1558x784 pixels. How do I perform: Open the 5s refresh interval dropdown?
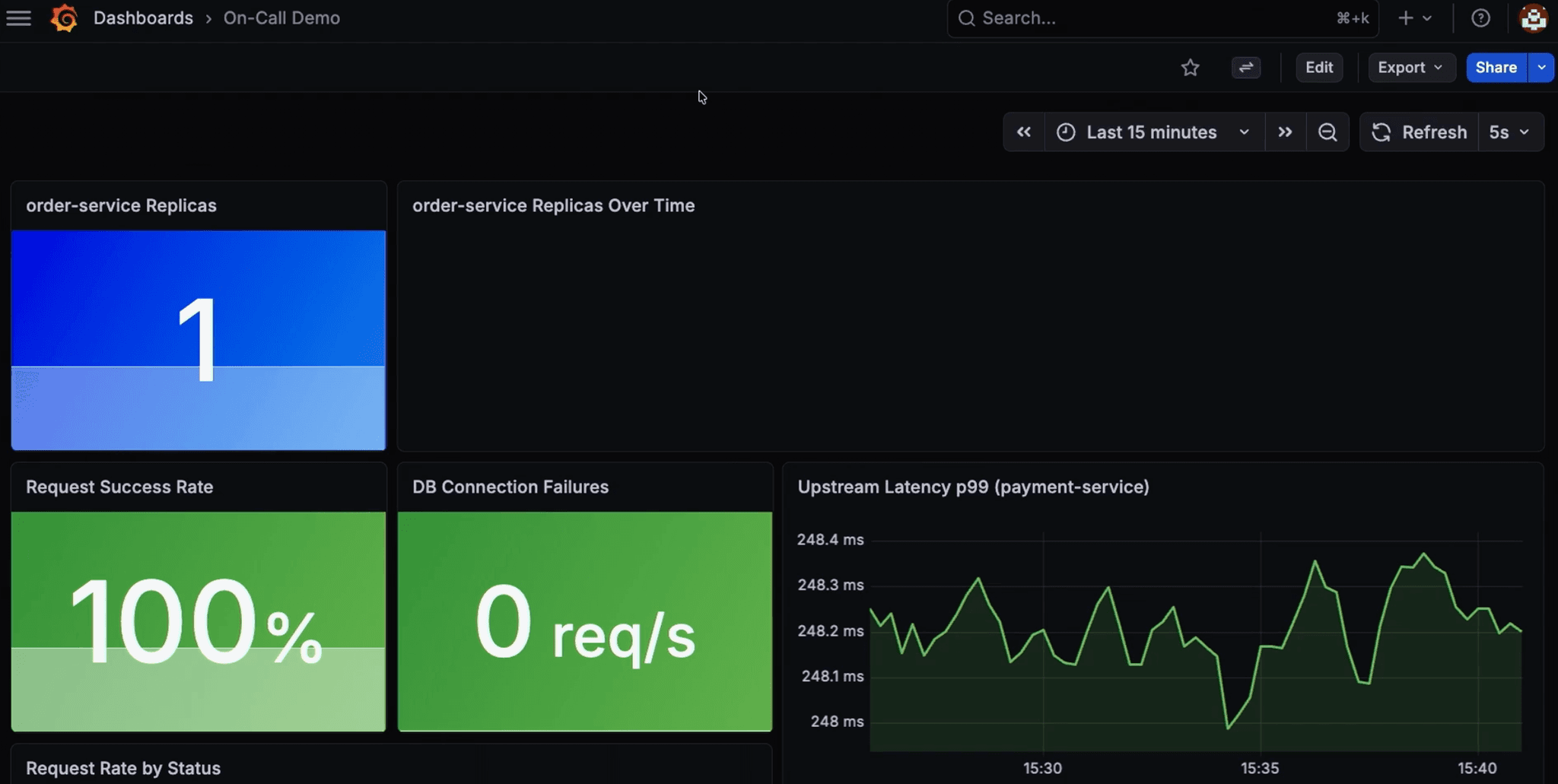click(x=1511, y=132)
